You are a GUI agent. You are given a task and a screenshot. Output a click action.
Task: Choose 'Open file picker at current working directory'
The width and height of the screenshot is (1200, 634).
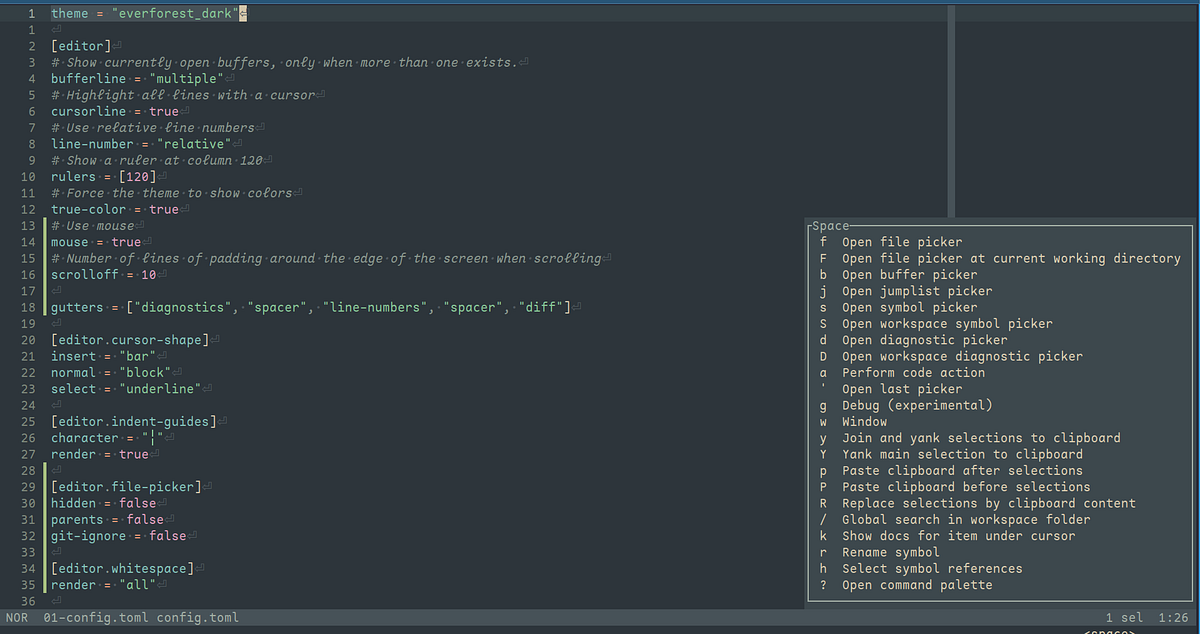[1011, 258]
